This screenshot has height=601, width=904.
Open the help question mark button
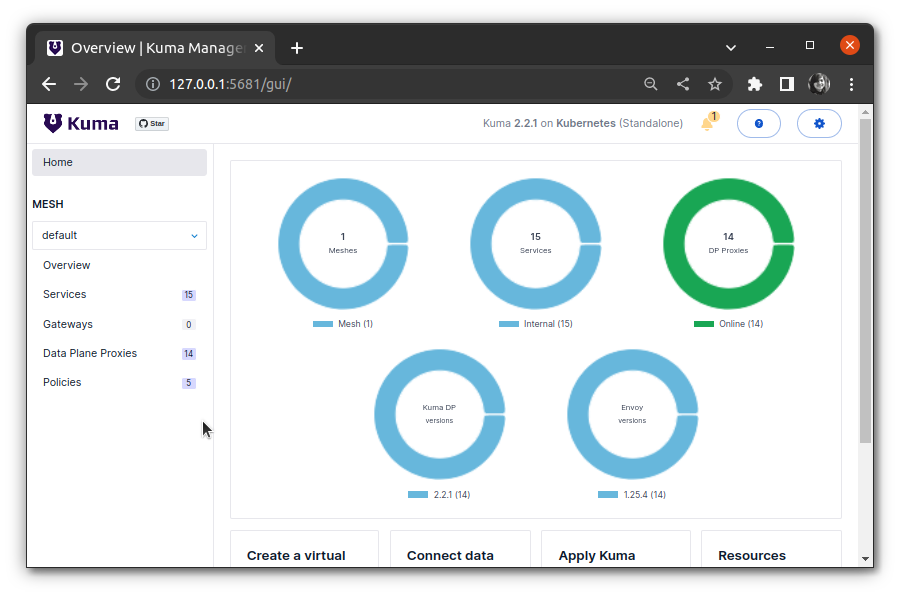pyautogui.click(x=758, y=123)
